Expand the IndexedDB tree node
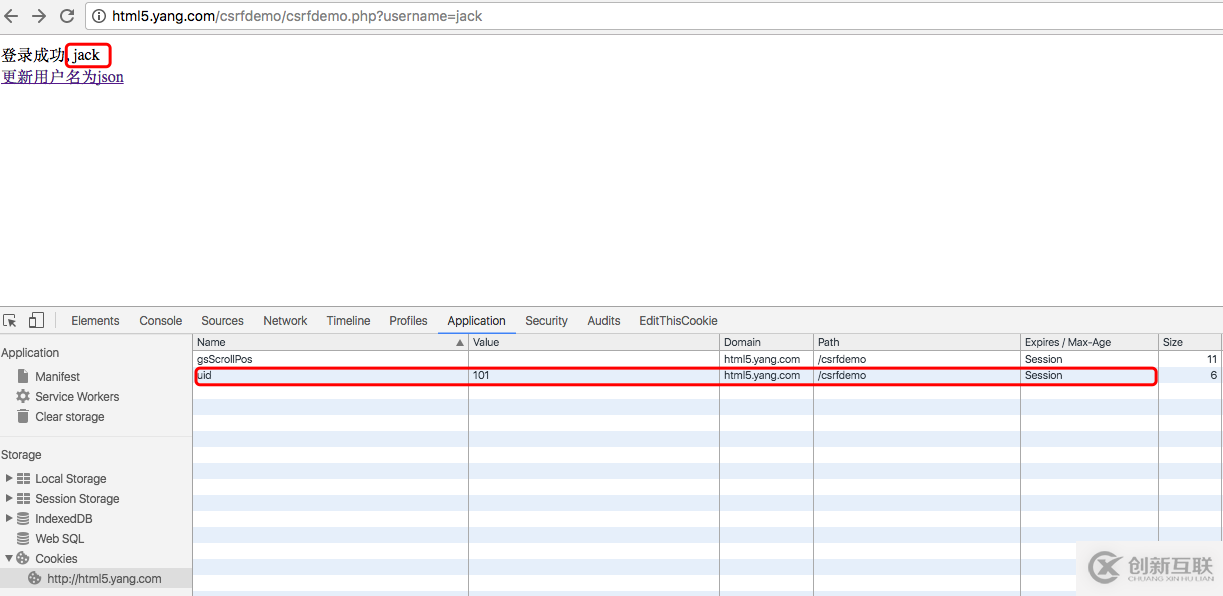The image size is (1223, 596). coord(10,519)
